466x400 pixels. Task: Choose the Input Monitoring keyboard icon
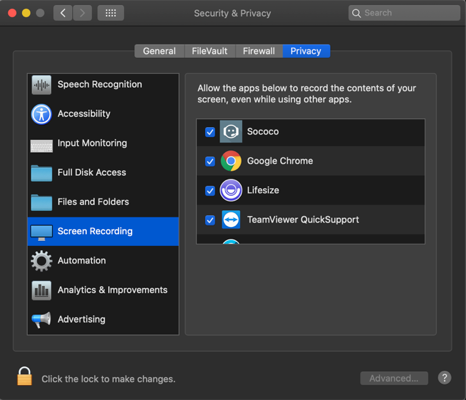pyautogui.click(x=41, y=145)
